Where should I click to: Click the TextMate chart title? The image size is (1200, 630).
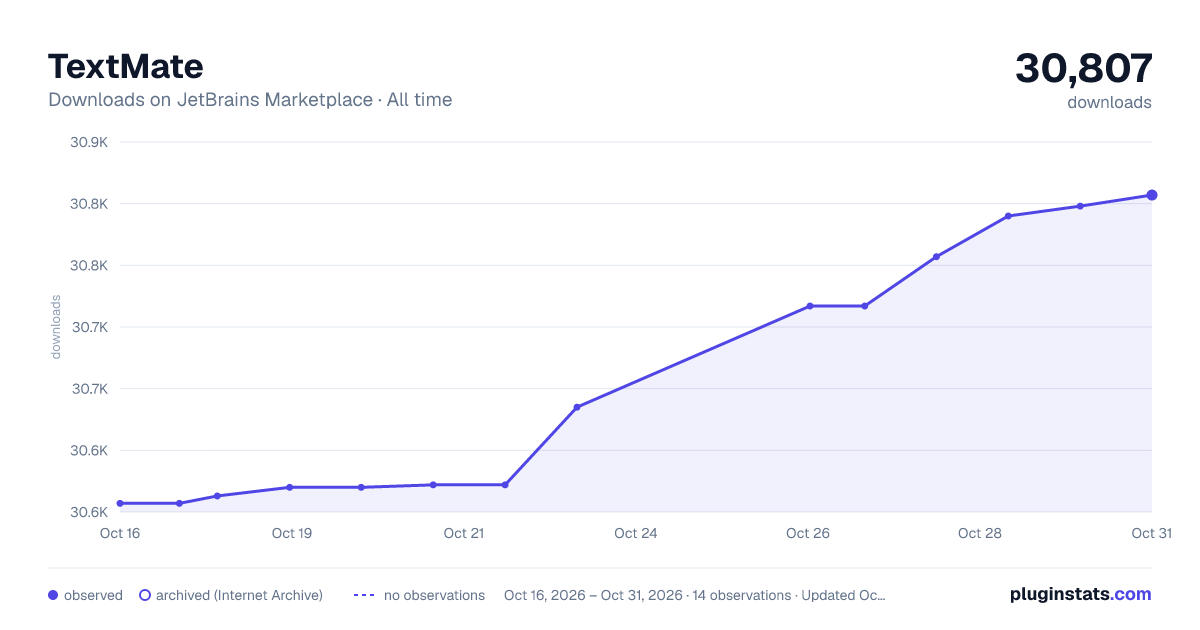click(x=126, y=66)
